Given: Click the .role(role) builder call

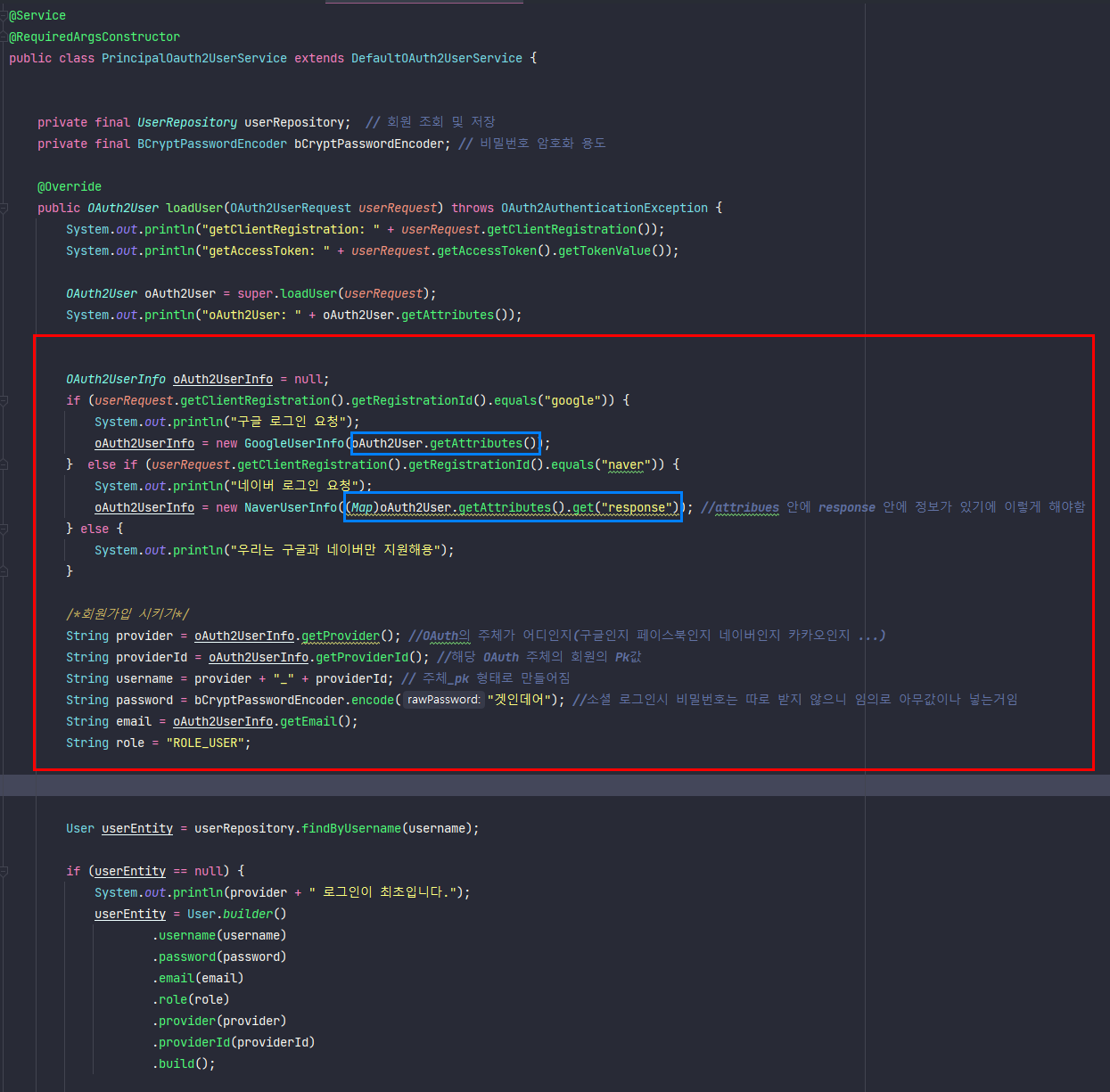Looking at the screenshot, I should click(x=191, y=999).
